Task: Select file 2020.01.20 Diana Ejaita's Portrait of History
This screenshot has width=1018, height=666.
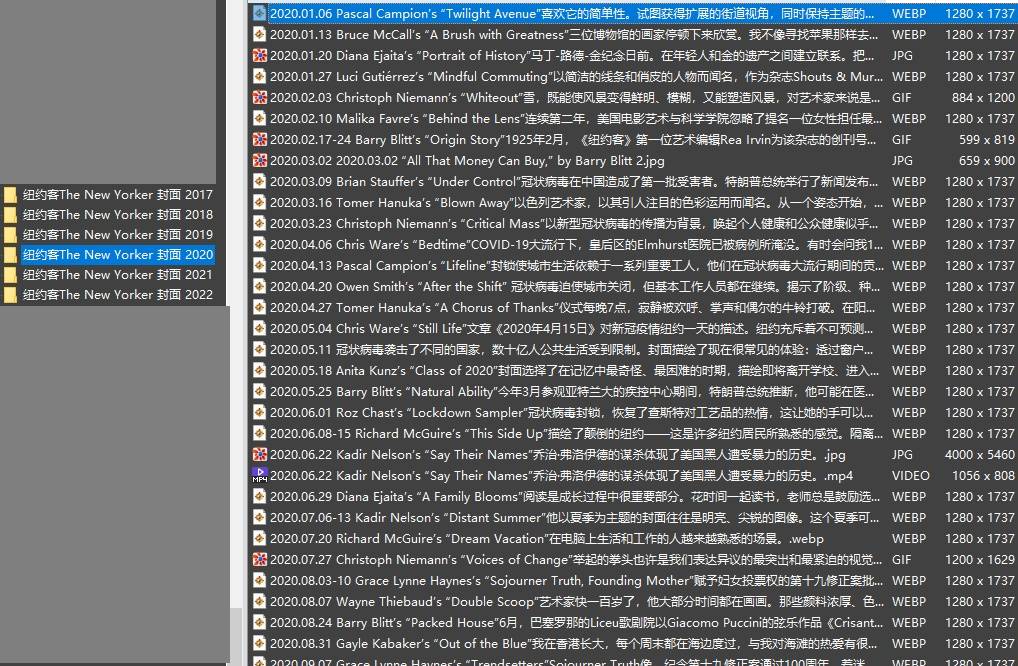Action: click(x=572, y=55)
